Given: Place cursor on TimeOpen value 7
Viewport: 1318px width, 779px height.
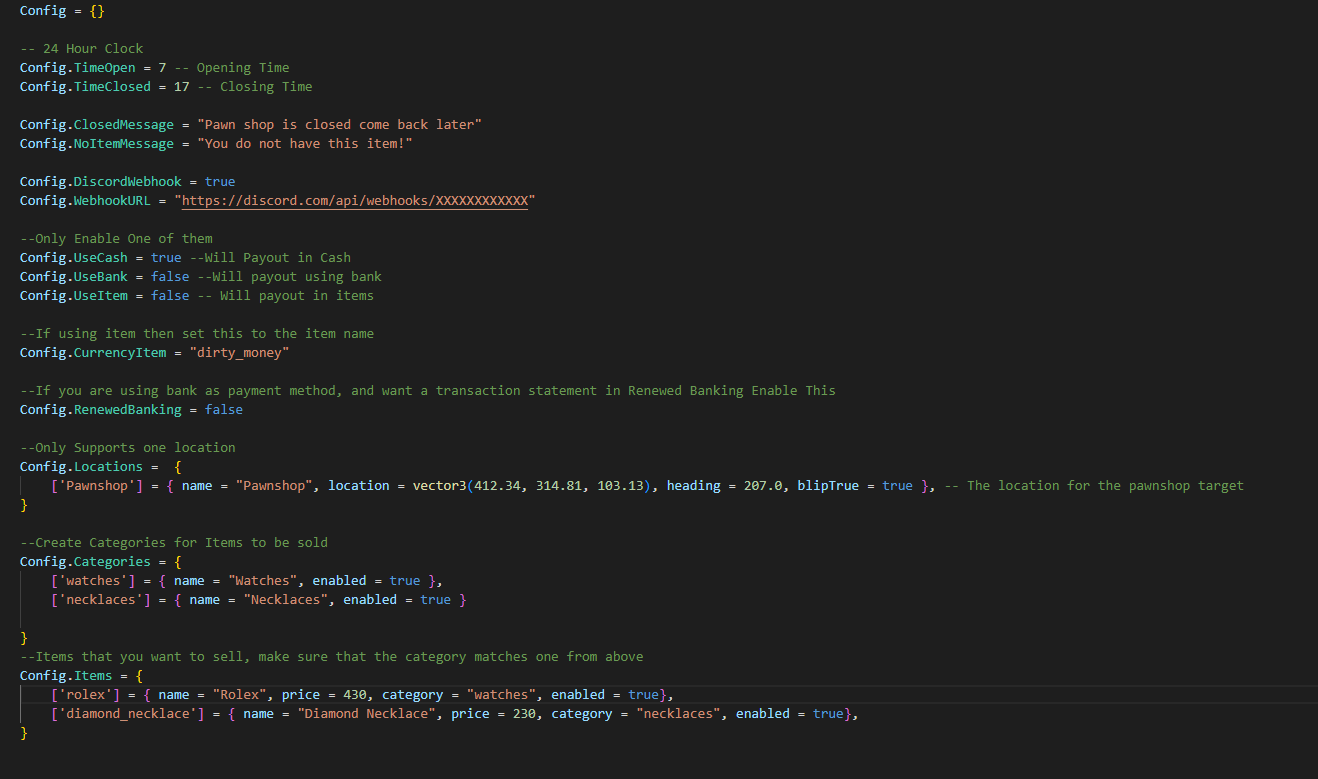Looking at the screenshot, I should click(x=162, y=68).
